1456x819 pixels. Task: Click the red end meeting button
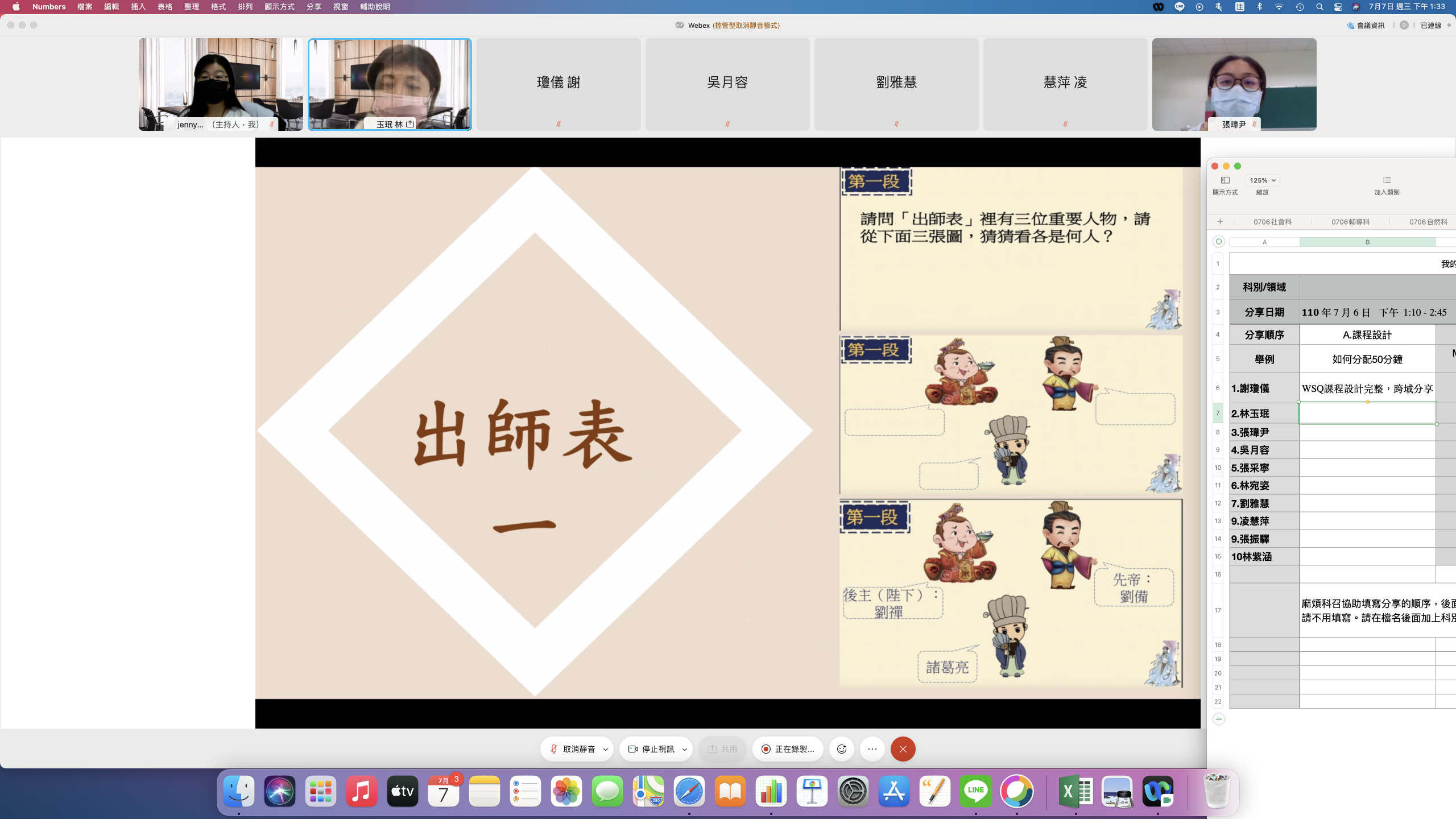(903, 749)
